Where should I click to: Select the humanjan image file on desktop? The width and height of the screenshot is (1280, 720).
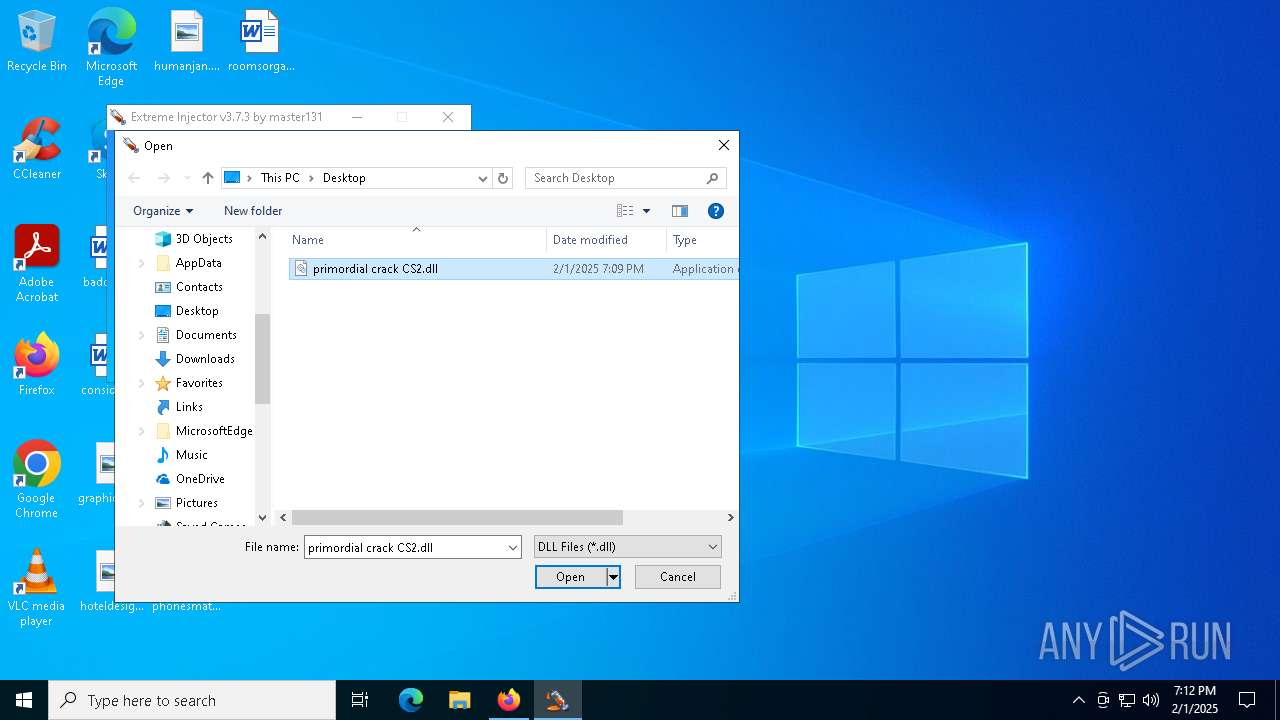[187, 42]
